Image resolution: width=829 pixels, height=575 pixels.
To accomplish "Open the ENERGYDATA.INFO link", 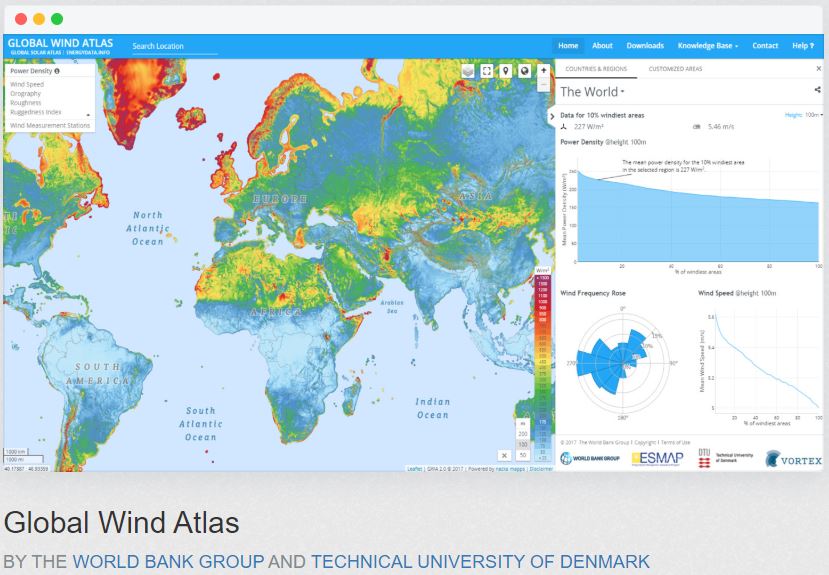I will pos(88,53).
